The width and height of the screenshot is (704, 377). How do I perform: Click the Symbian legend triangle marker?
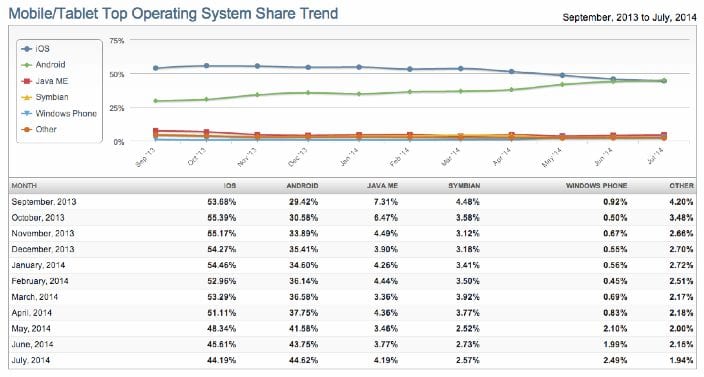26,97
